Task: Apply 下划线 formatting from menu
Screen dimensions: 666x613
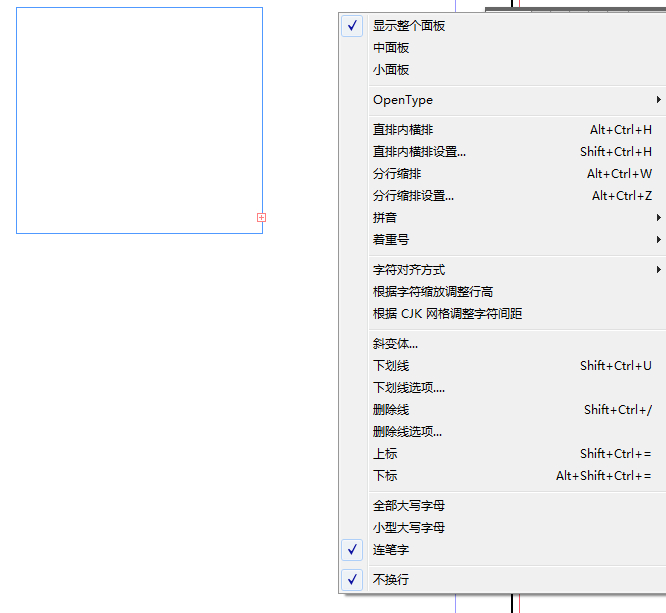Action: (x=503, y=366)
